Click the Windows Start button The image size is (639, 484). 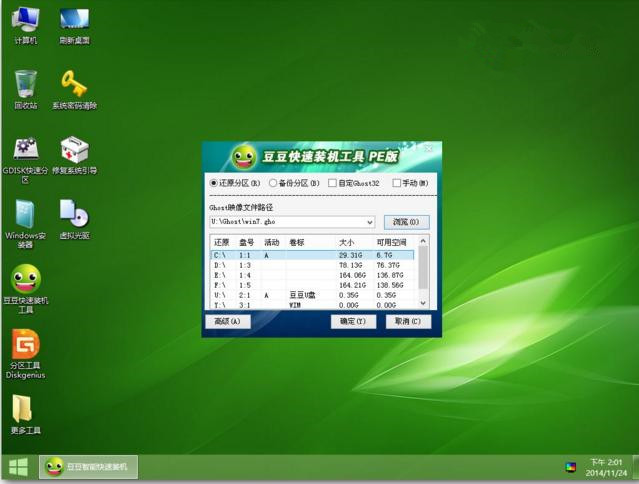point(18,468)
